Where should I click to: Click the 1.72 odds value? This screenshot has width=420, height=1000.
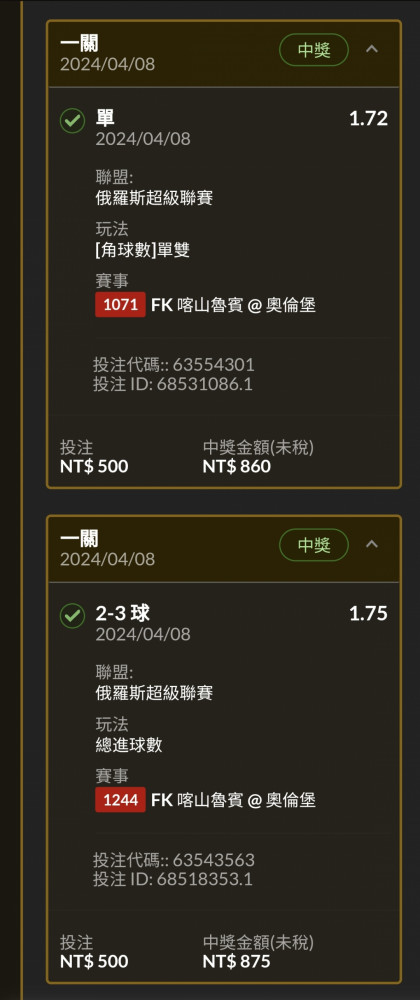click(368, 119)
